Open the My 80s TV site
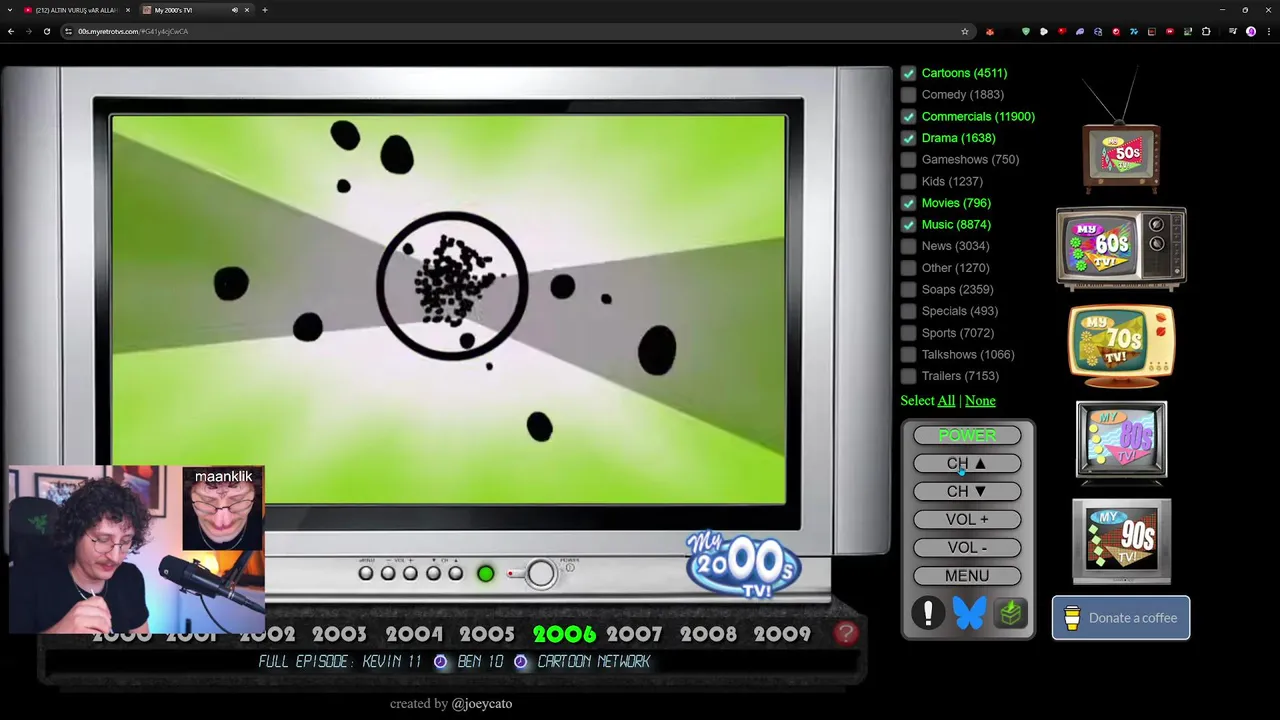The width and height of the screenshot is (1280, 720). click(x=1121, y=442)
